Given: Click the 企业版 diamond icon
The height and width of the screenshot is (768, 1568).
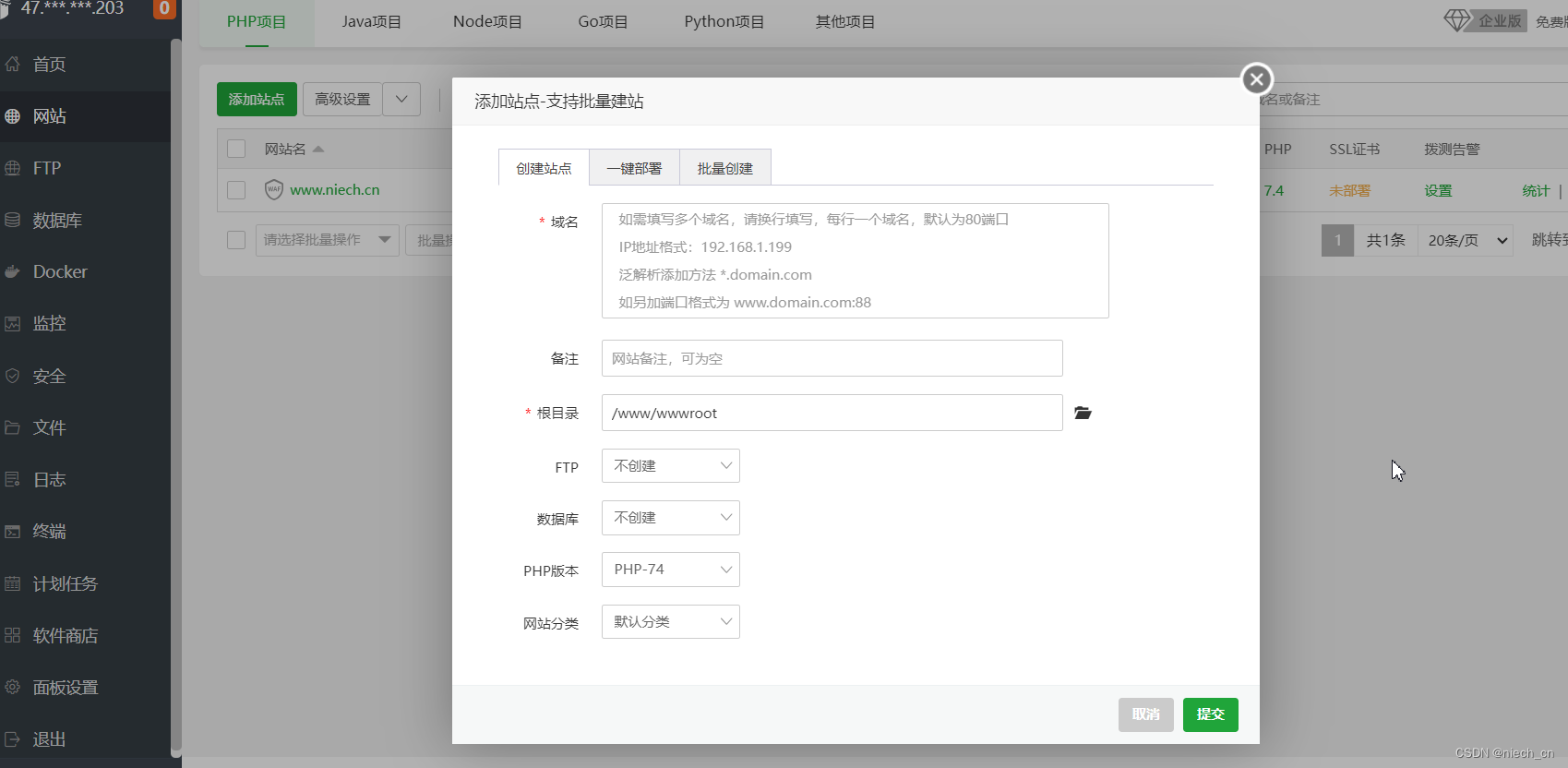Looking at the screenshot, I should pyautogui.click(x=1457, y=20).
